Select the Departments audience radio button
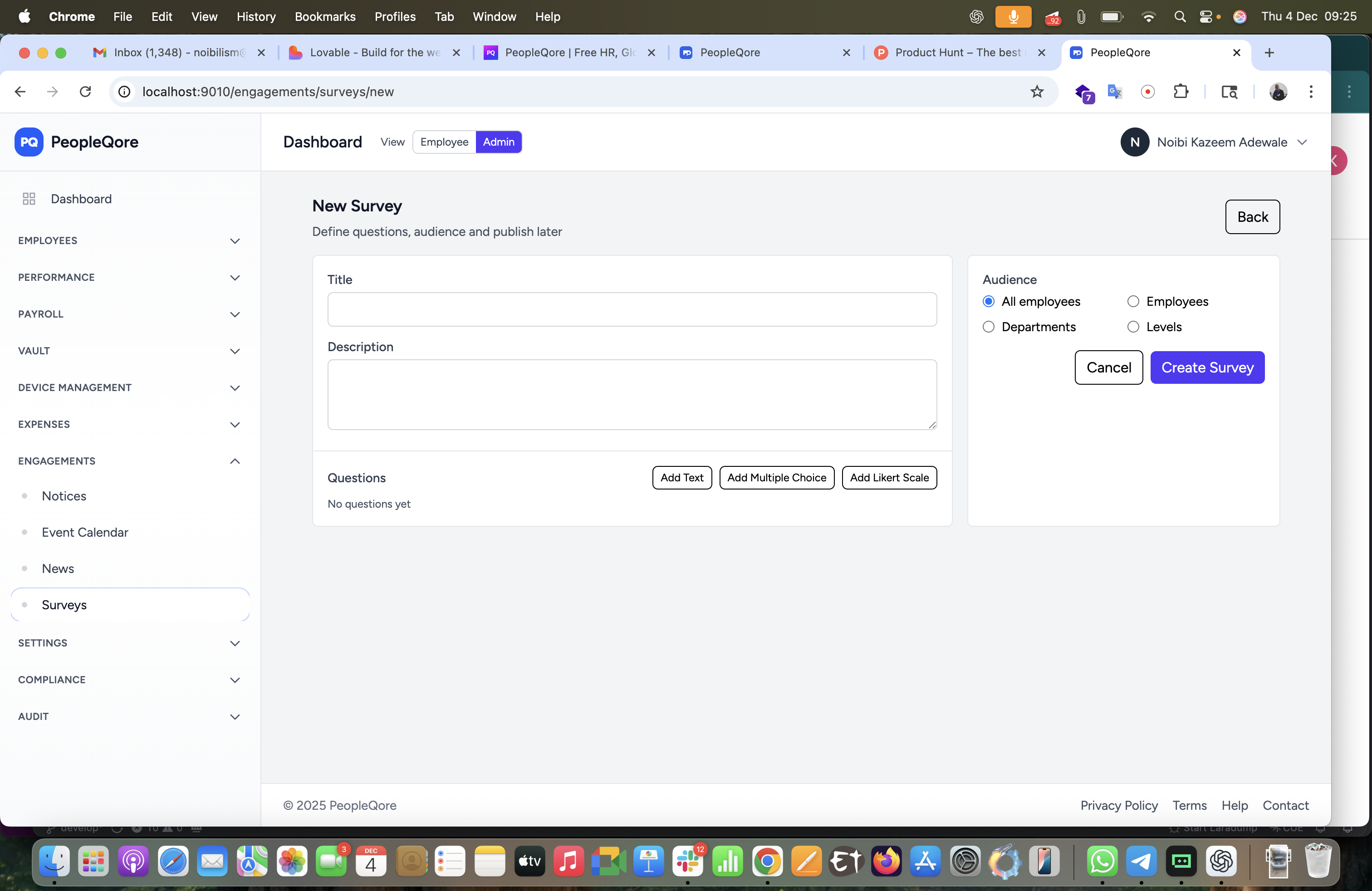Screen dimensions: 1372x891 click(x=988, y=327)
